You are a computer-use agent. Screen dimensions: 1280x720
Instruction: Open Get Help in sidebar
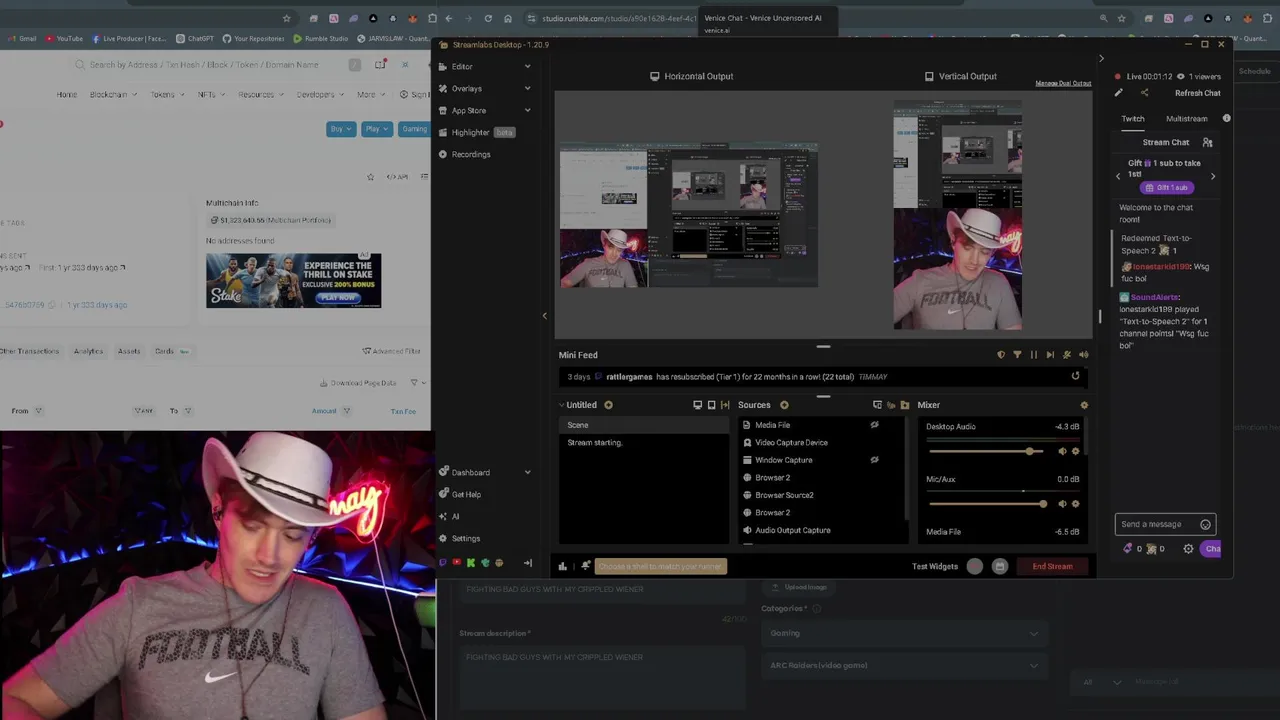click(x=466, y=494)
